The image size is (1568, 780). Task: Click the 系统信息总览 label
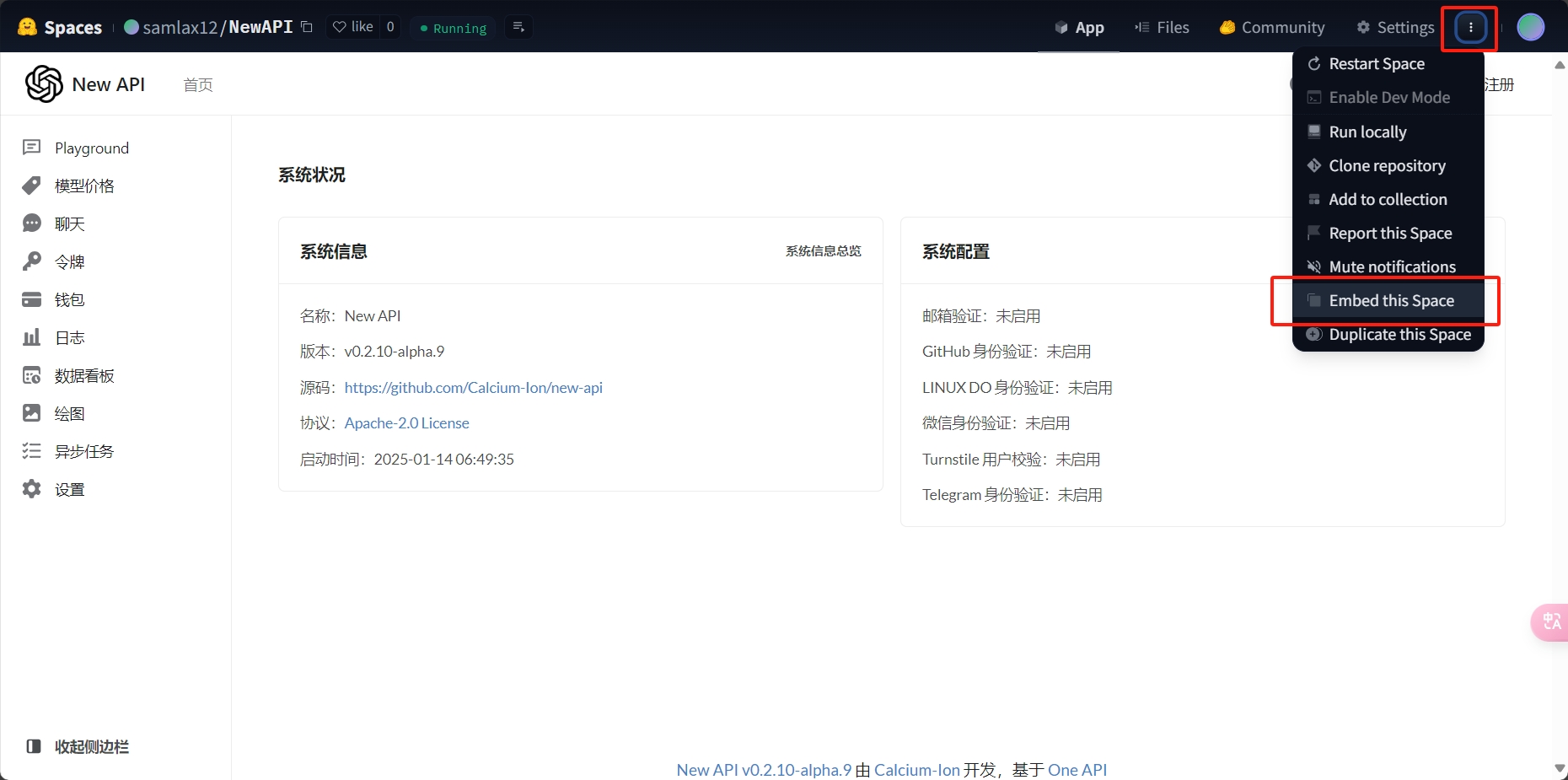point(824,250)
